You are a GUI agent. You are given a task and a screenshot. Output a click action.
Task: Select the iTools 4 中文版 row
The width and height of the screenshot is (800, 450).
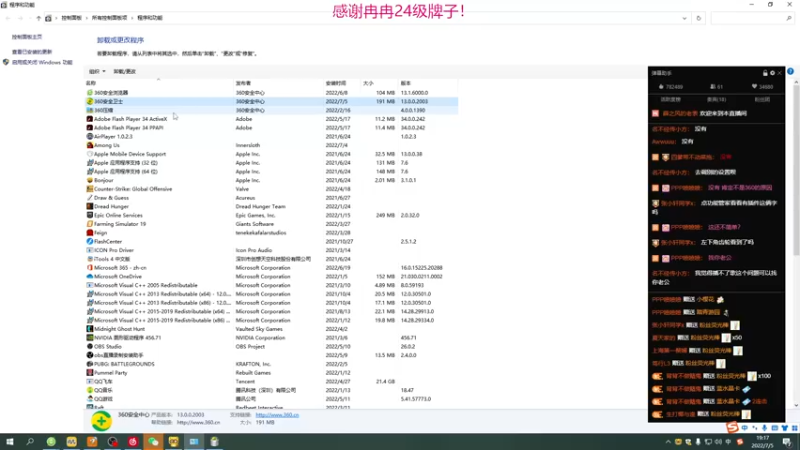click(x=271, y=259)
